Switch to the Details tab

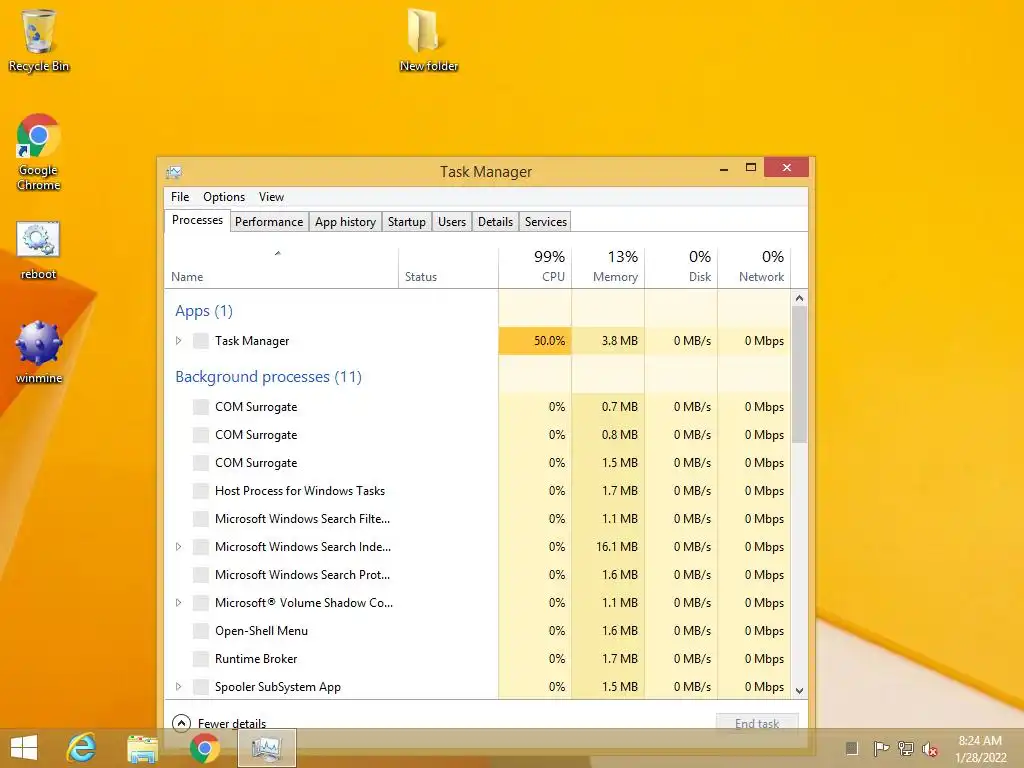[495, 221]
